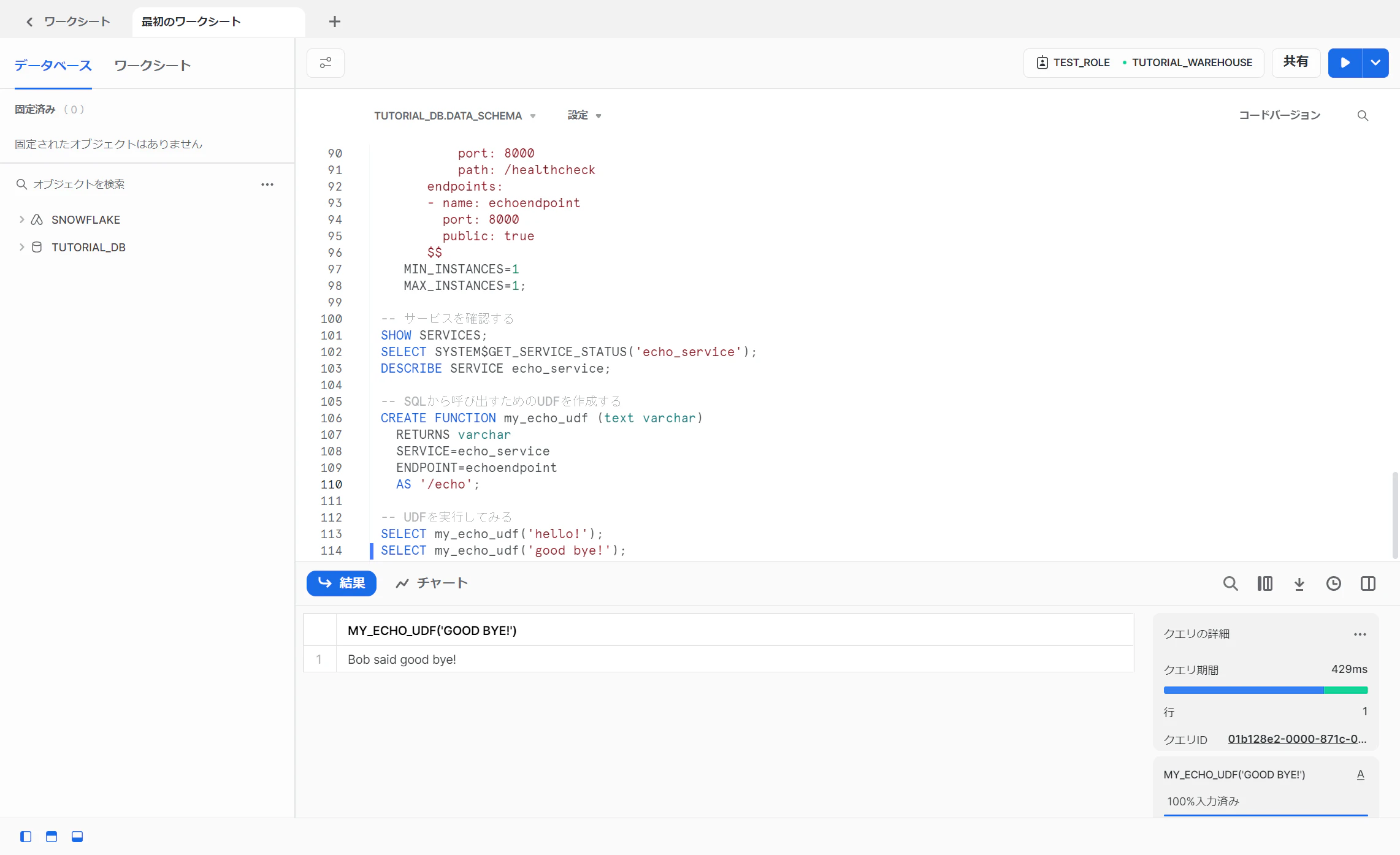
Task: Open the TEST_ROLE and warehouse selector
Action: pyautogui.click(x=1144, y=63)
